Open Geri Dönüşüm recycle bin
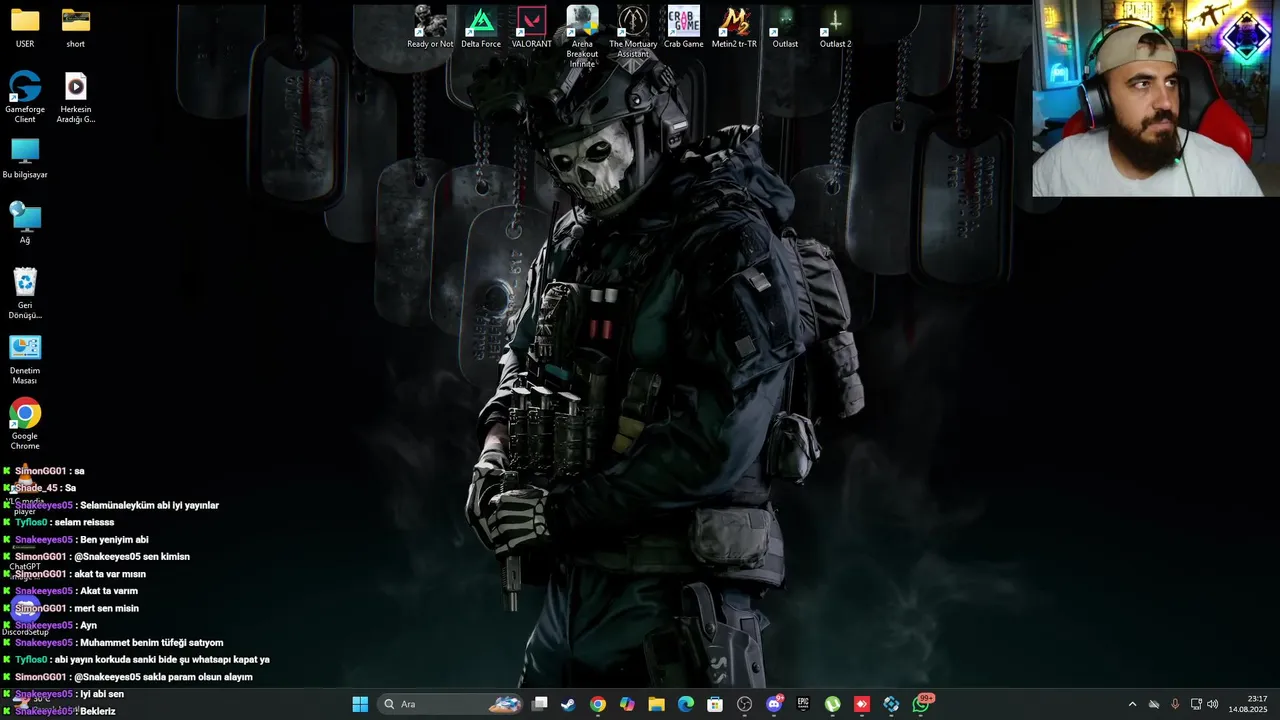The image size is (1280, 720). (25, 293)
